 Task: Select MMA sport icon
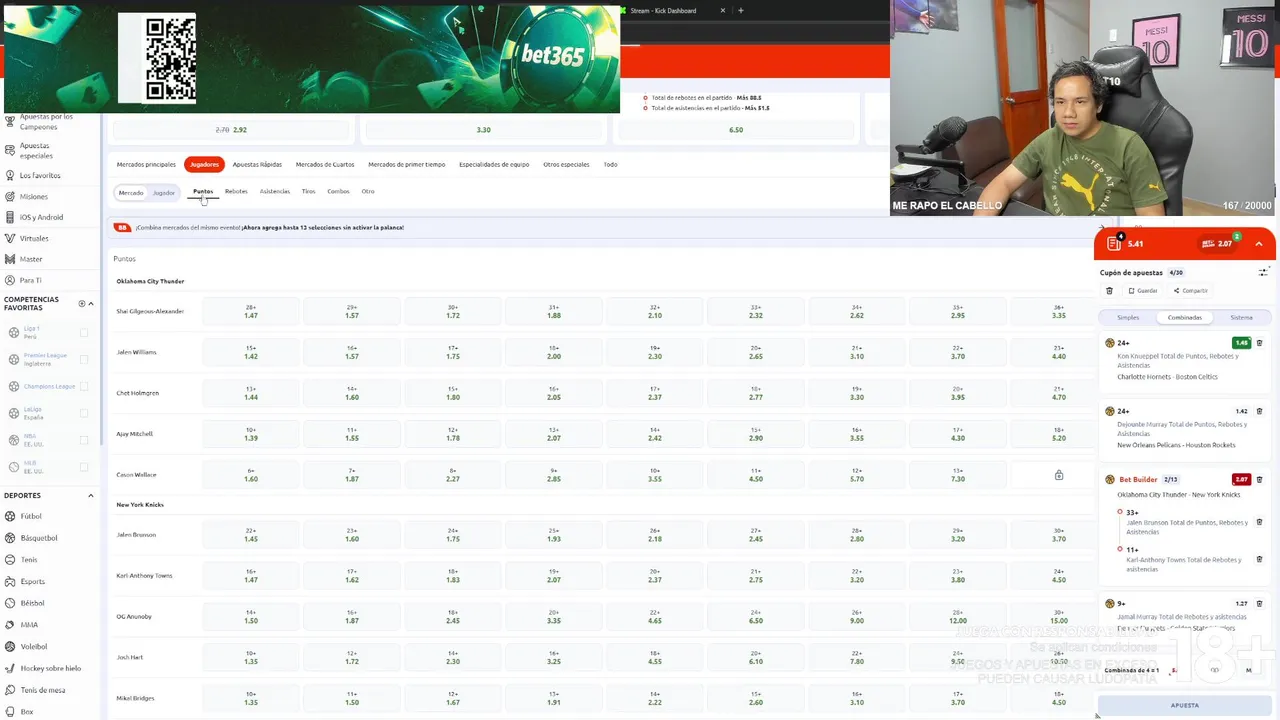10,625
